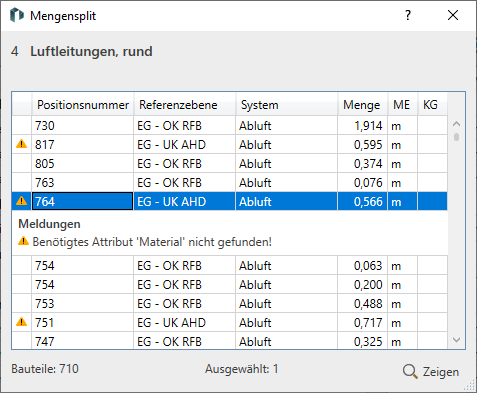This screenshot has width=477, height=393.
Task: Sort by the Menge column header
Action: coord(363,105)
